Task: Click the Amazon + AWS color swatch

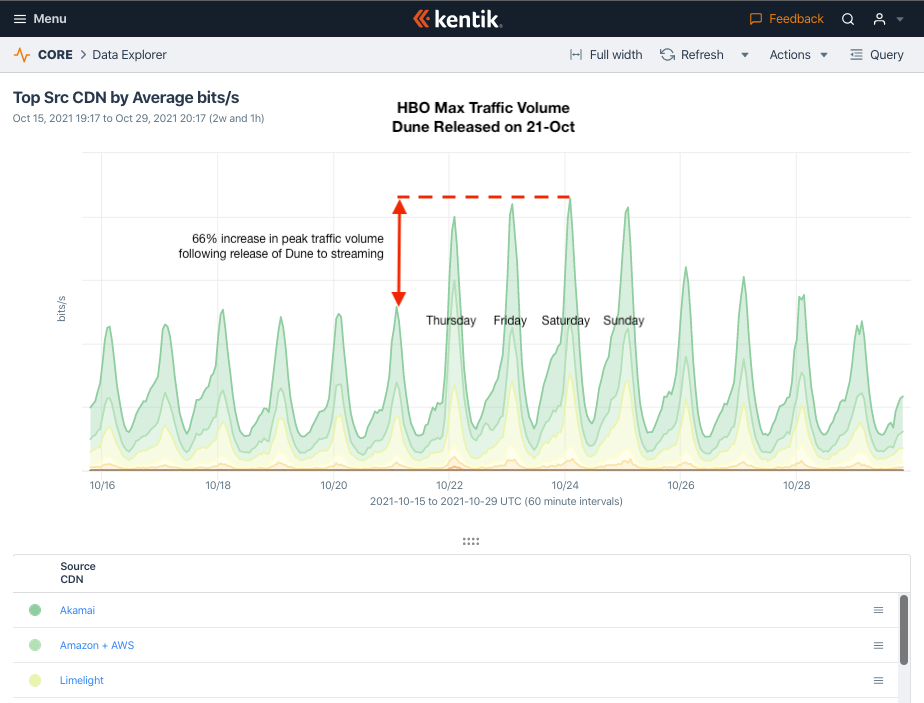Action: [35, 645]
